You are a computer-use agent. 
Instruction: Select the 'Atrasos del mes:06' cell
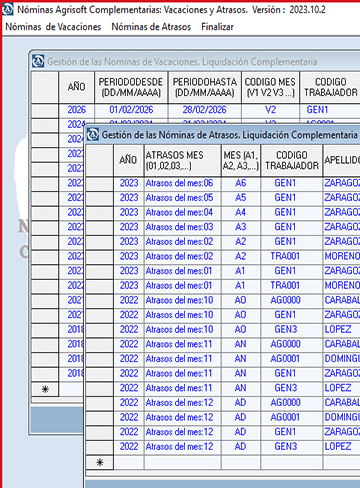[x=182, y=183]
